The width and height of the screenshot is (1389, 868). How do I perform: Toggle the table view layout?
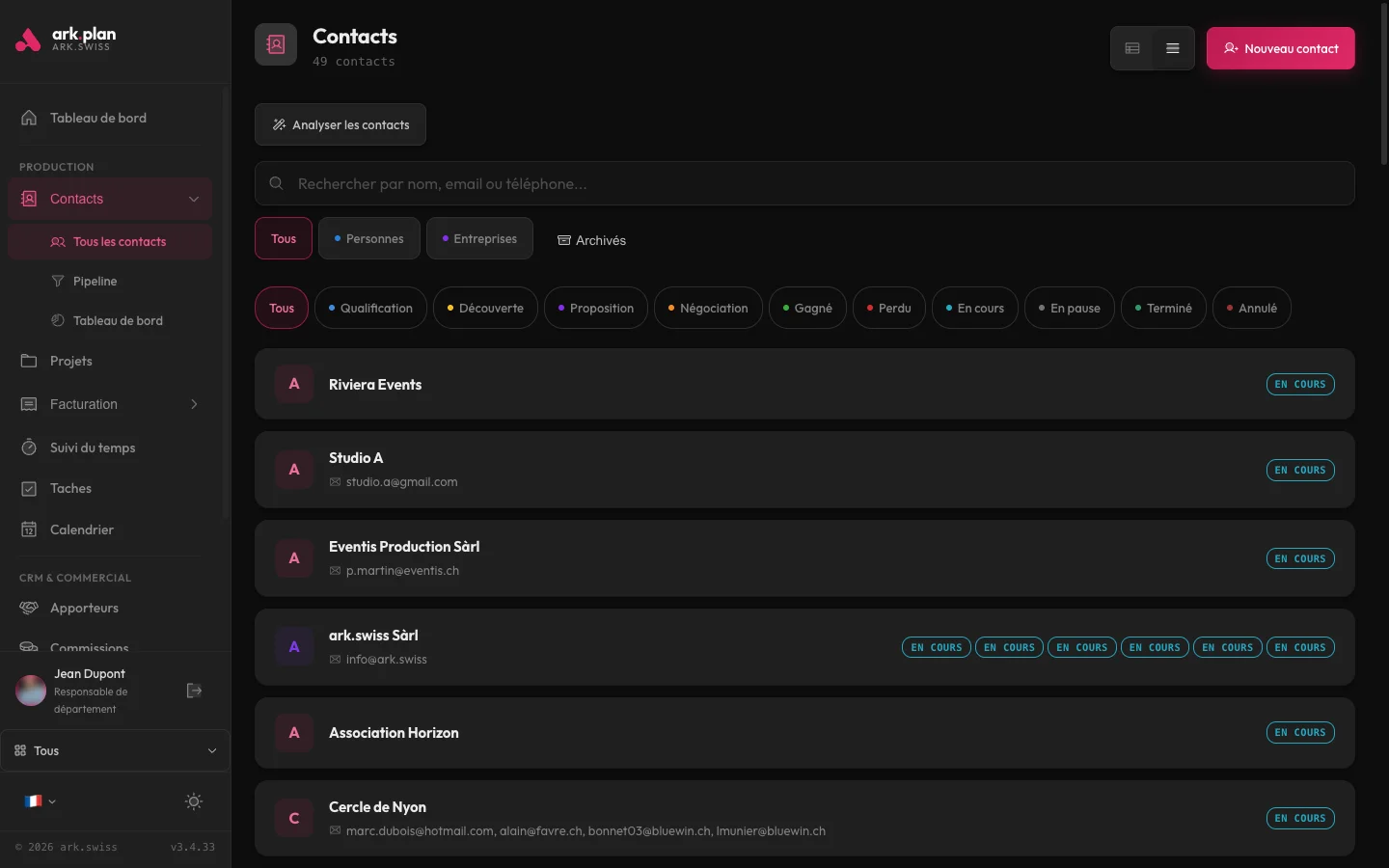(1132, 47)
